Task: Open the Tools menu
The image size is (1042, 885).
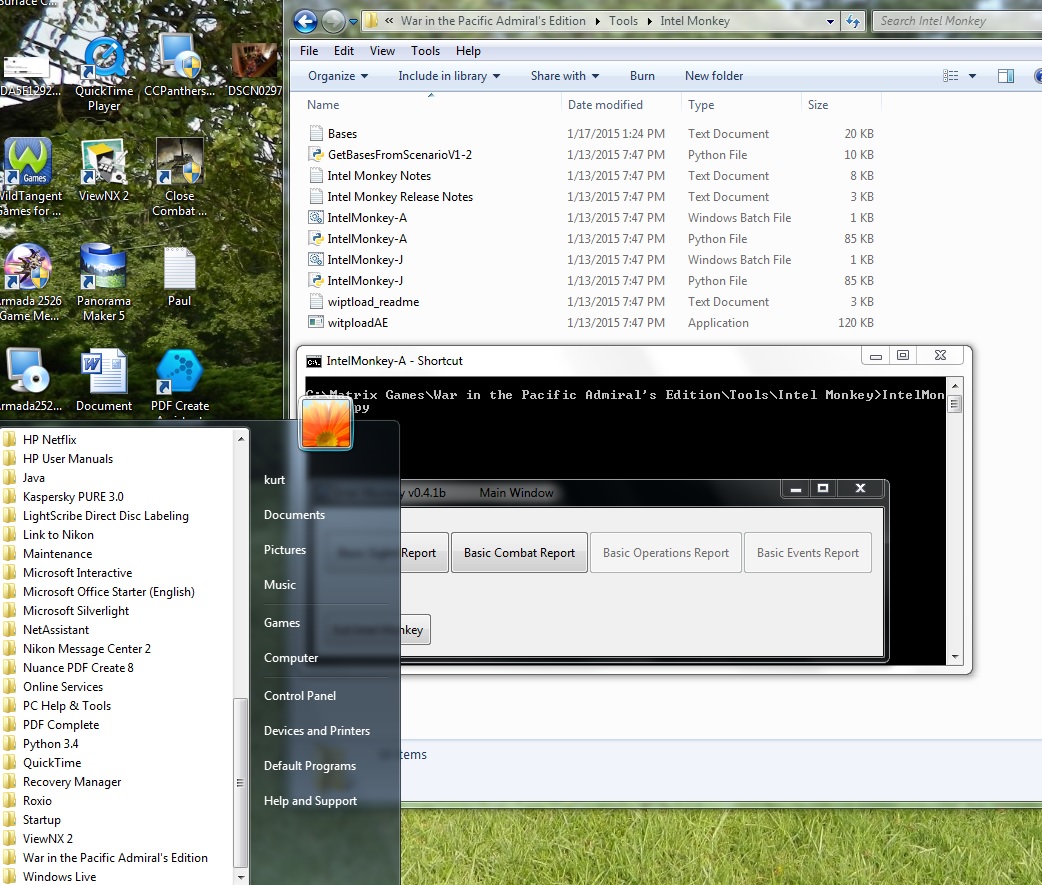Action: [x=425, y=50]
